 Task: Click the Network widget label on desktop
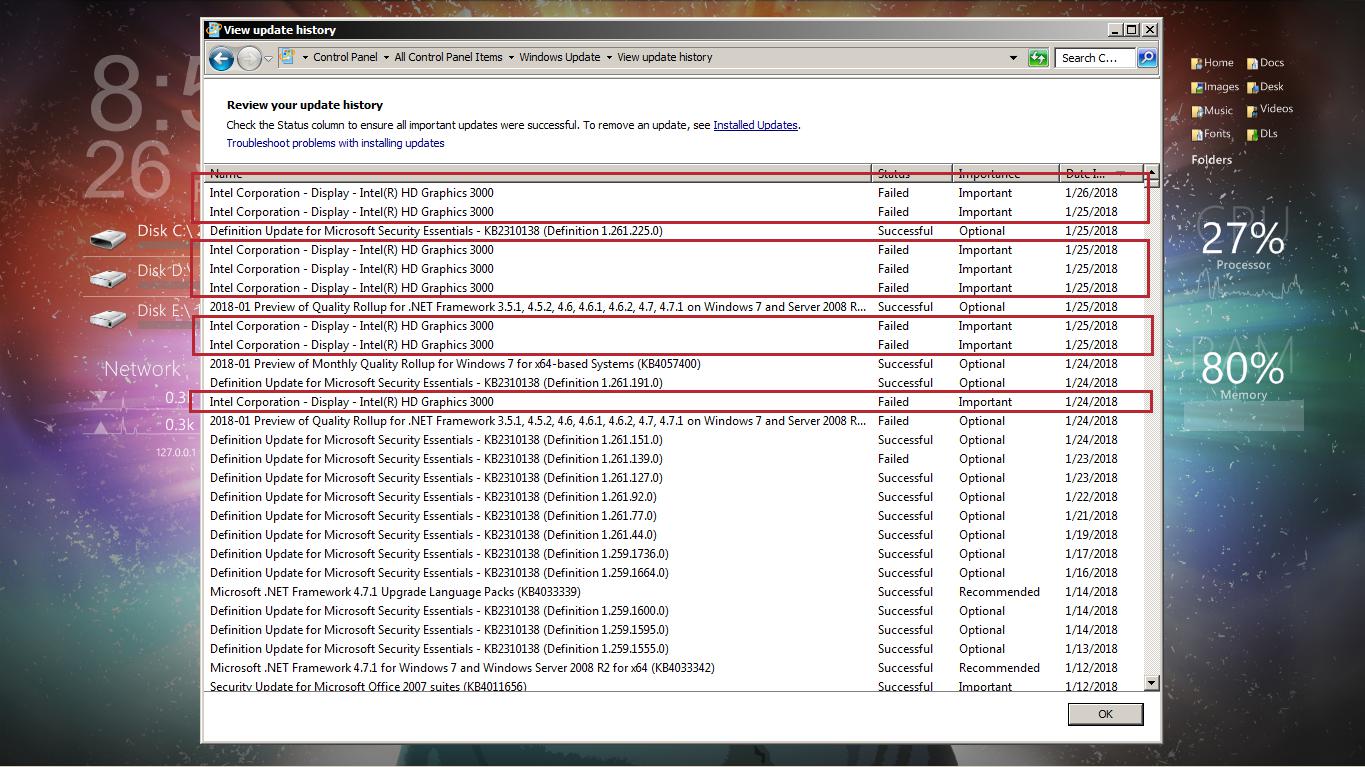click(142, 369)
